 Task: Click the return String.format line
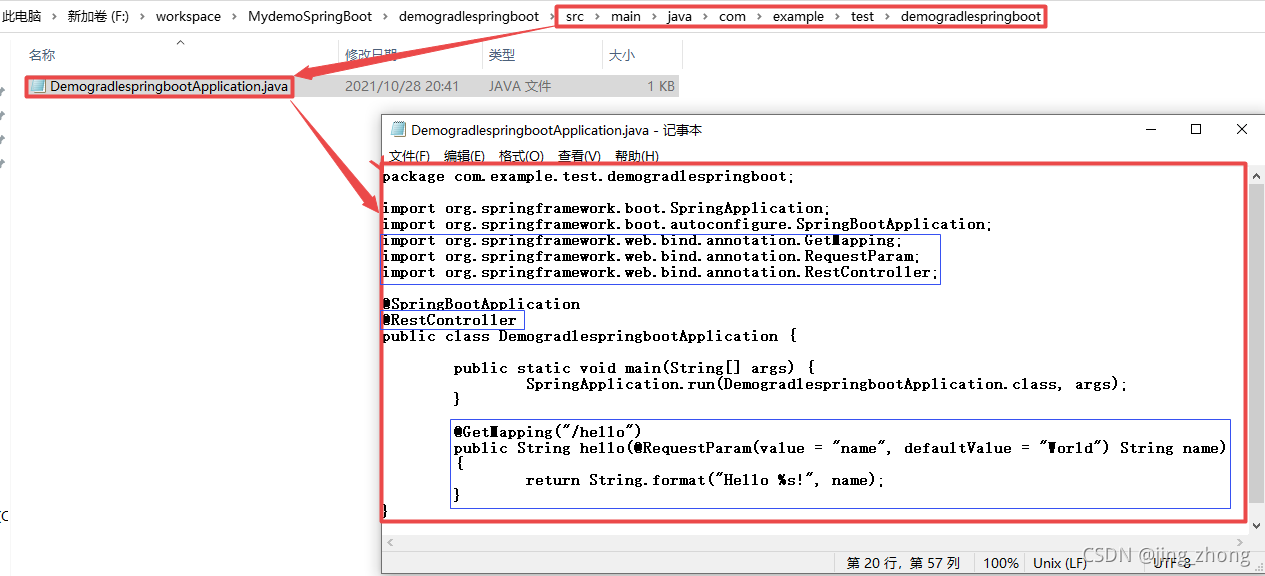705,480
